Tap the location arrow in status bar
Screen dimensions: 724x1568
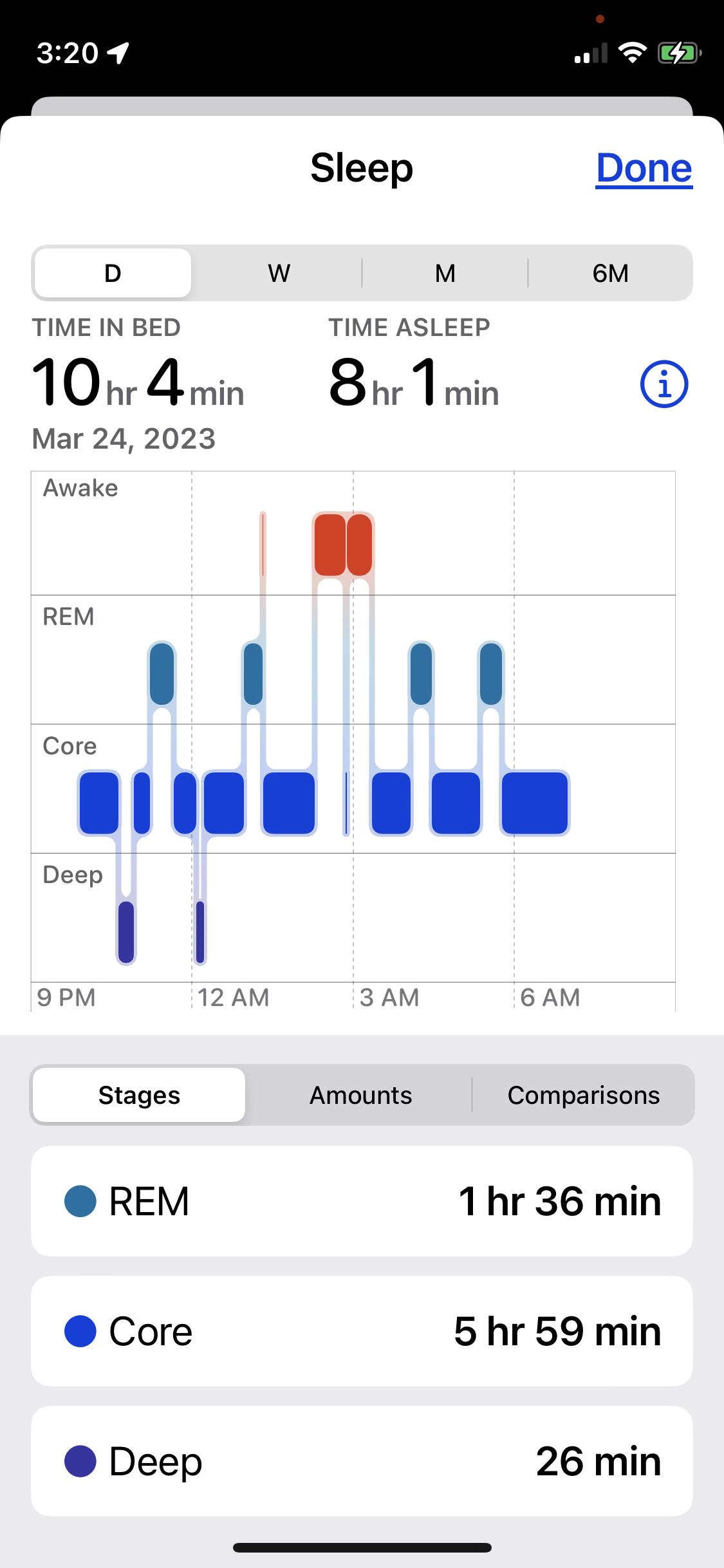[x=118, y=53]
